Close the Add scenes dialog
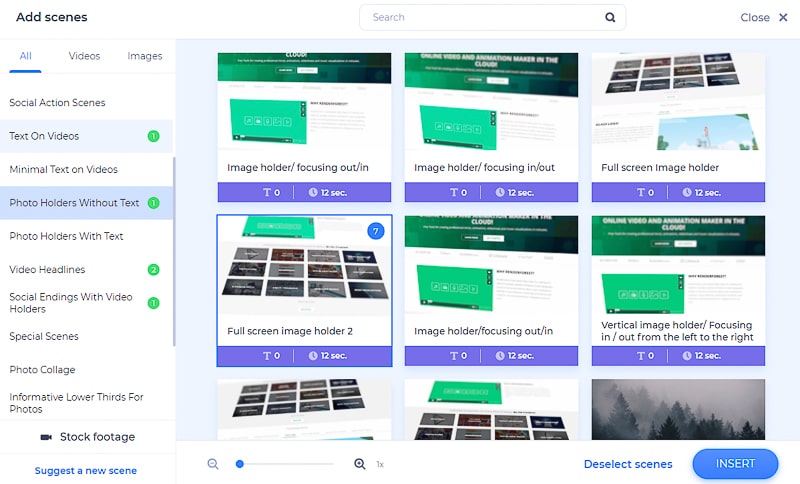The width and height of the screenshot is (800, 484). 764,17
